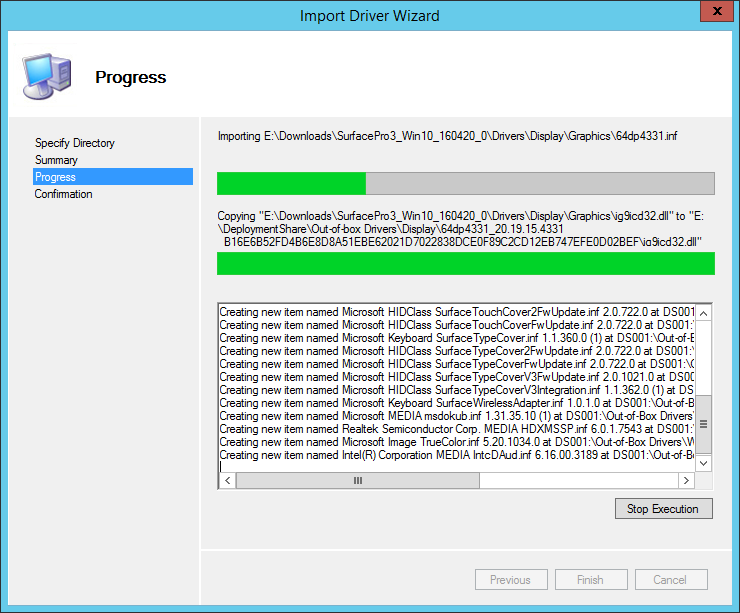740x613 pixels.
Task: Click the computer icon in the wizard header
Action: (x=46, y=77)
